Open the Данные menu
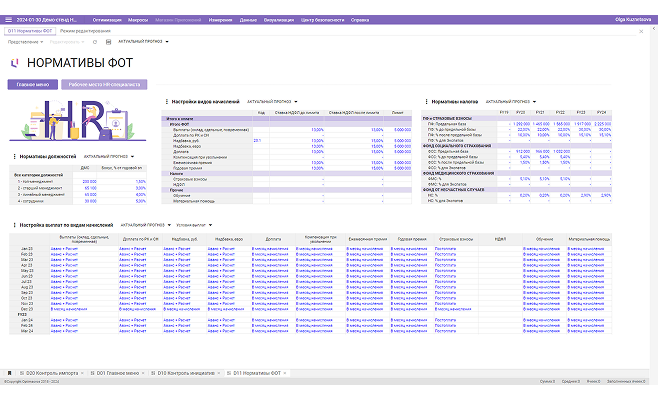Viewport: 658px width, 400px height. 248,20
